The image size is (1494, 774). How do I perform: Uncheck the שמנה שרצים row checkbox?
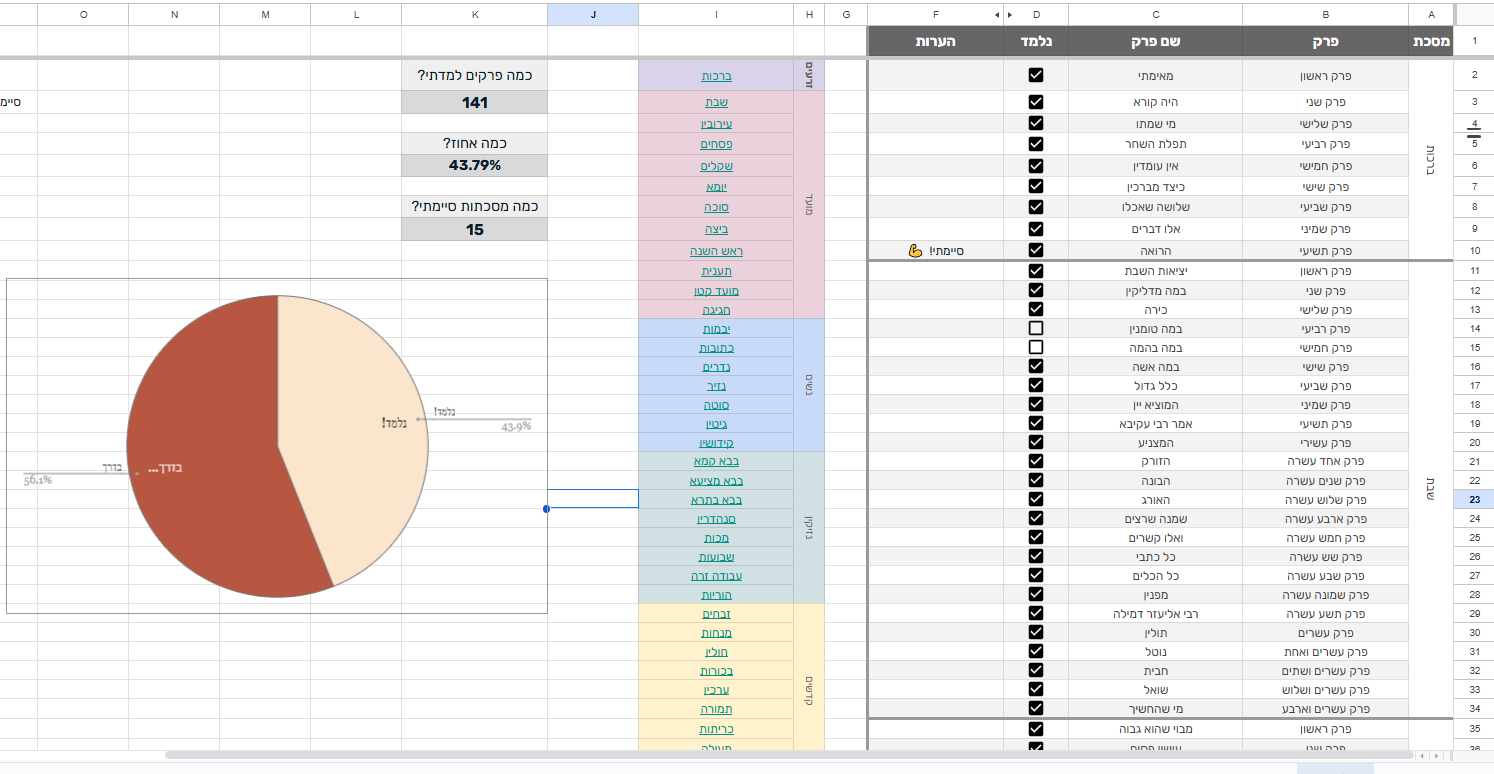[1036, 518]
